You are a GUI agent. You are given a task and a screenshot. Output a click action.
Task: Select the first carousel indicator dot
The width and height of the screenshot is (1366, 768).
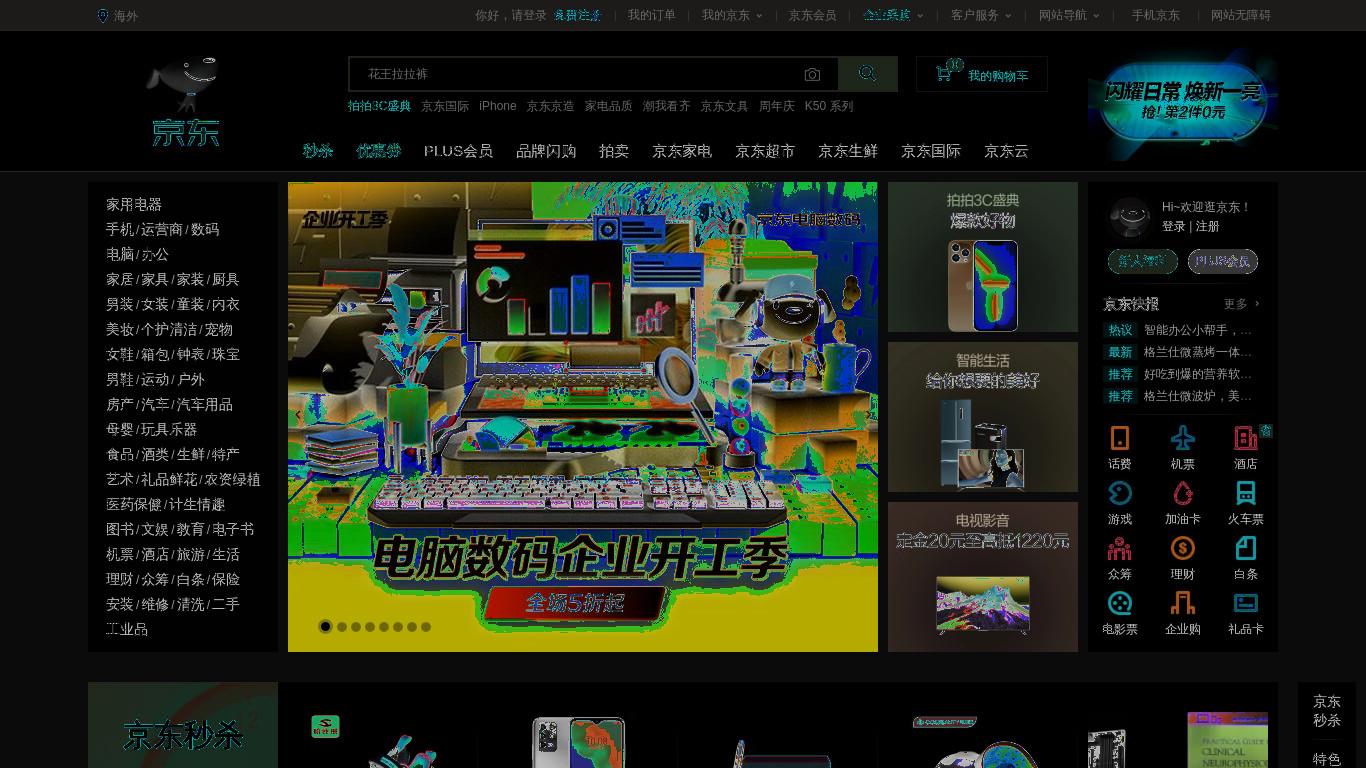tap(325, 626)
